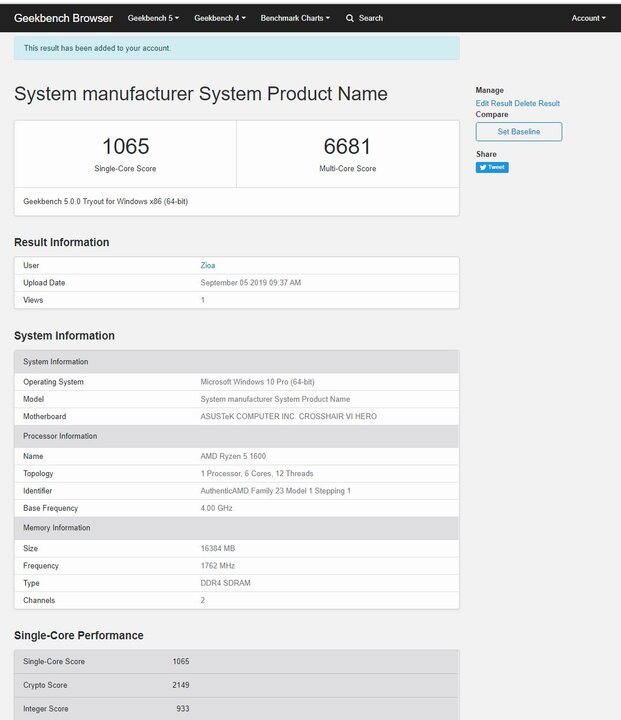The width and height of the screenshot is (621, 720).
Task: Open the Account dropdown menu
Action: (588, 18)
